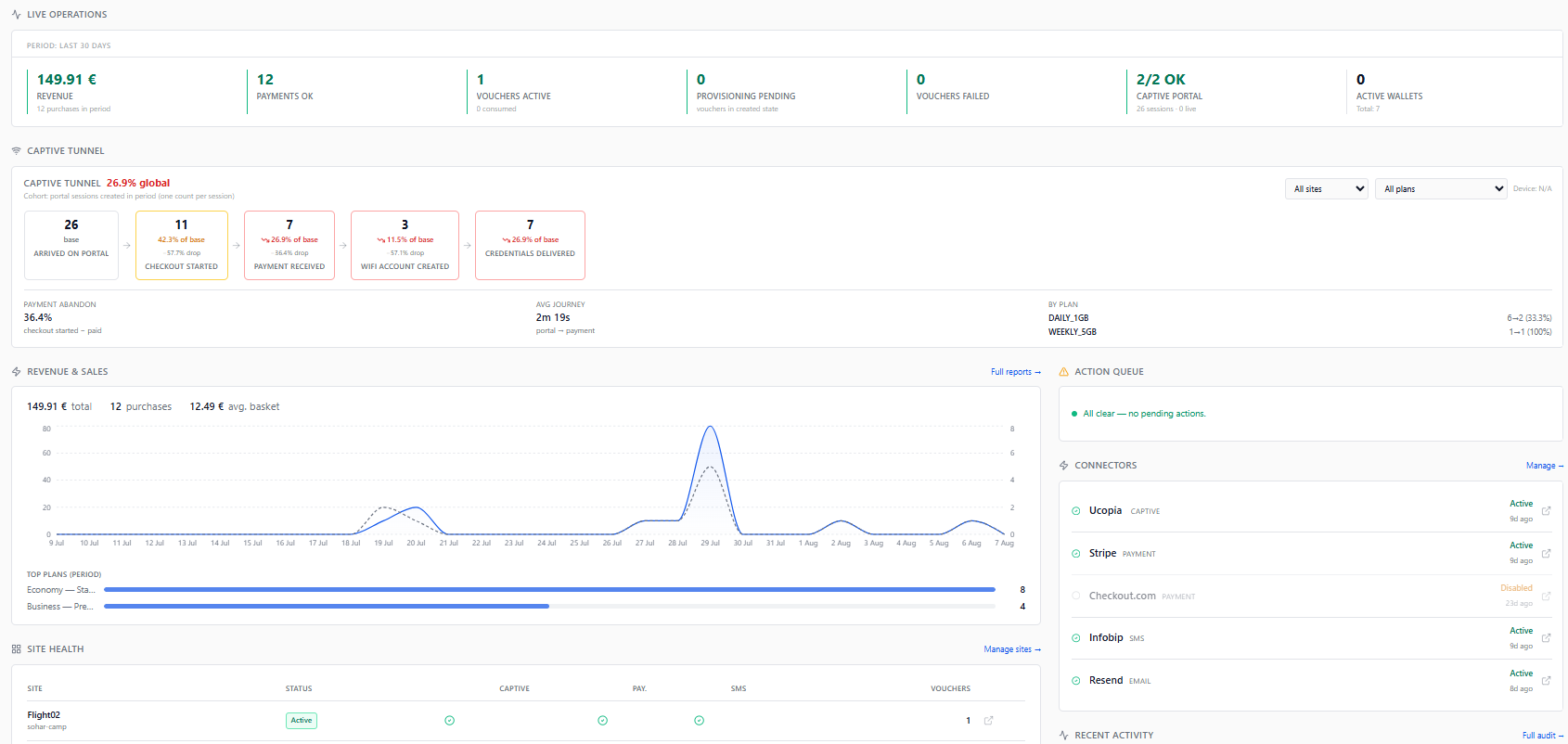The image size is (1568, 744).
Task: Click the Stripe green status check icon
Action: (1076, 554)
